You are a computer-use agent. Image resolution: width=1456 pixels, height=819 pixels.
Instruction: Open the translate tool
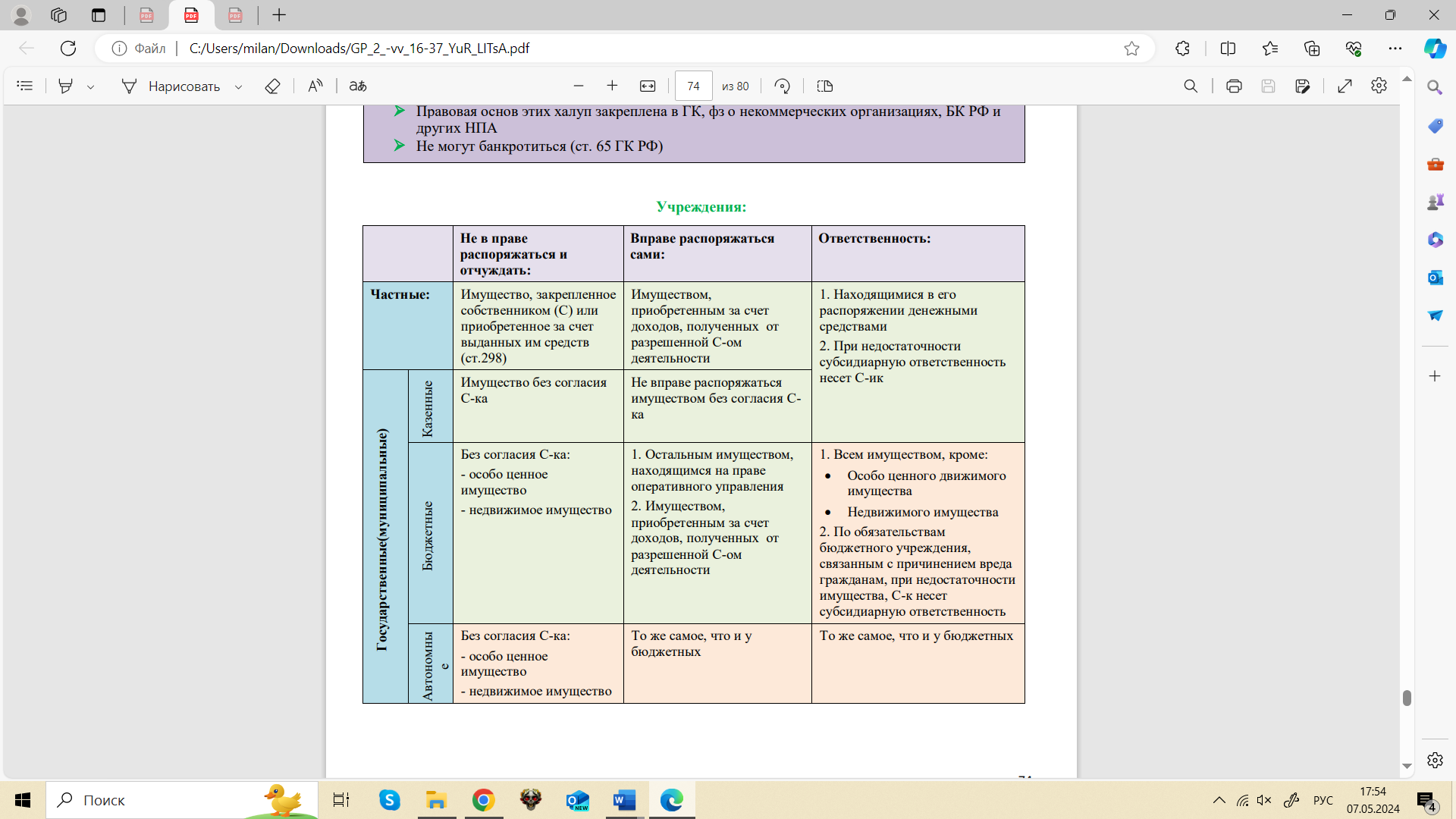[358, 86]
